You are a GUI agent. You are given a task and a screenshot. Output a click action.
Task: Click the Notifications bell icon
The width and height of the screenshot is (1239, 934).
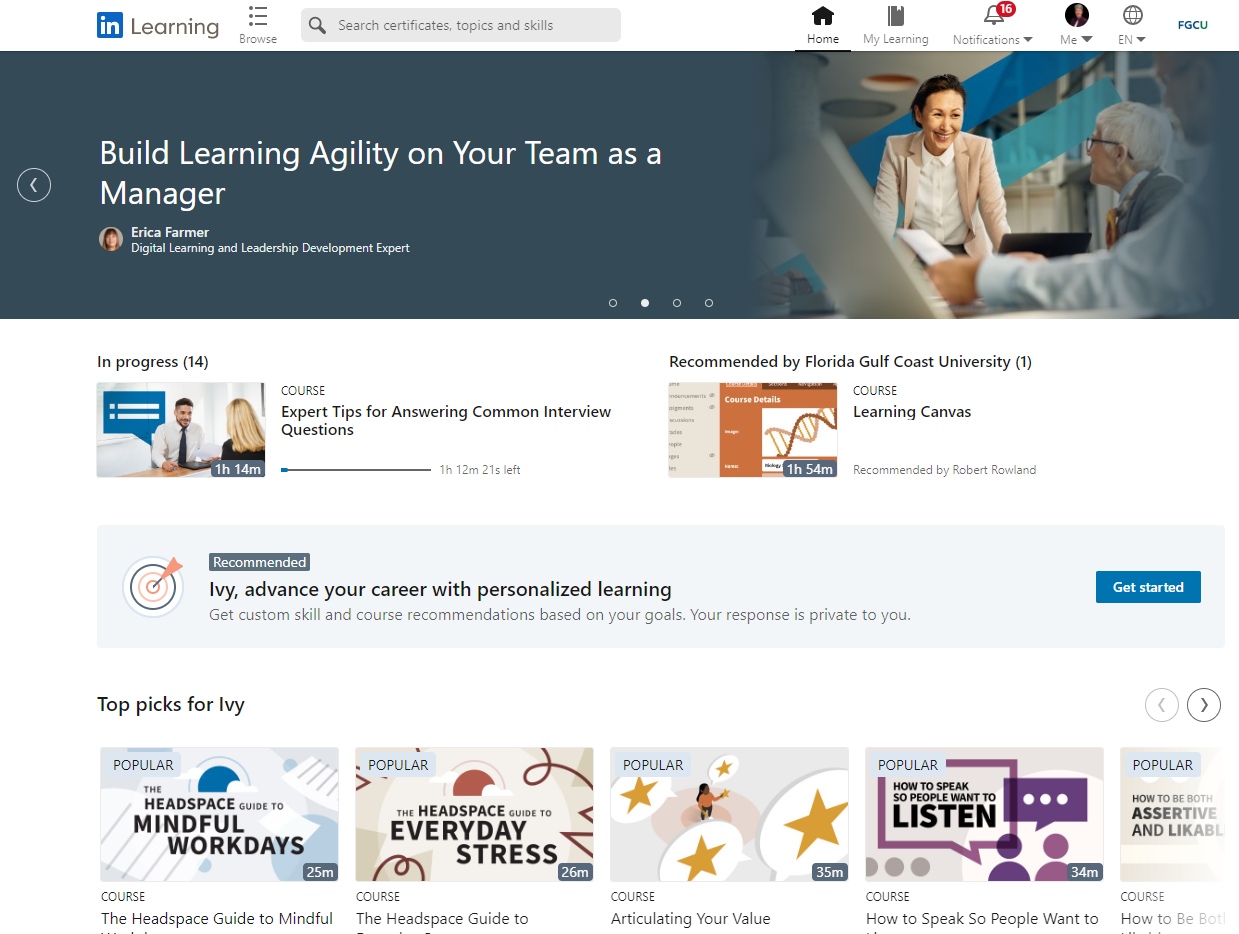pos(993,16)
